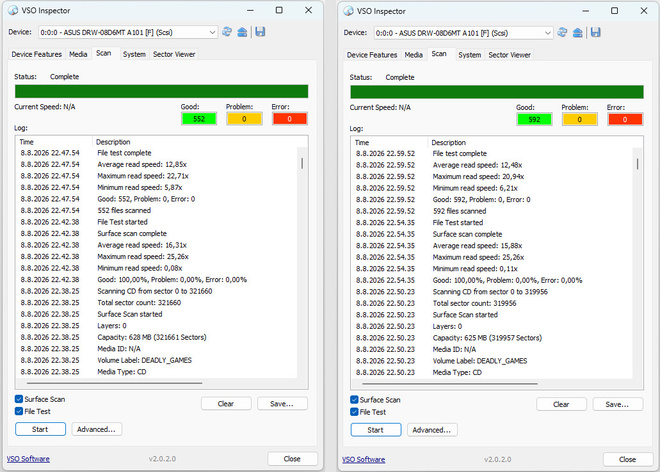
Task: Select log row '552 files scanned'
Action: (x=158, y=210)
